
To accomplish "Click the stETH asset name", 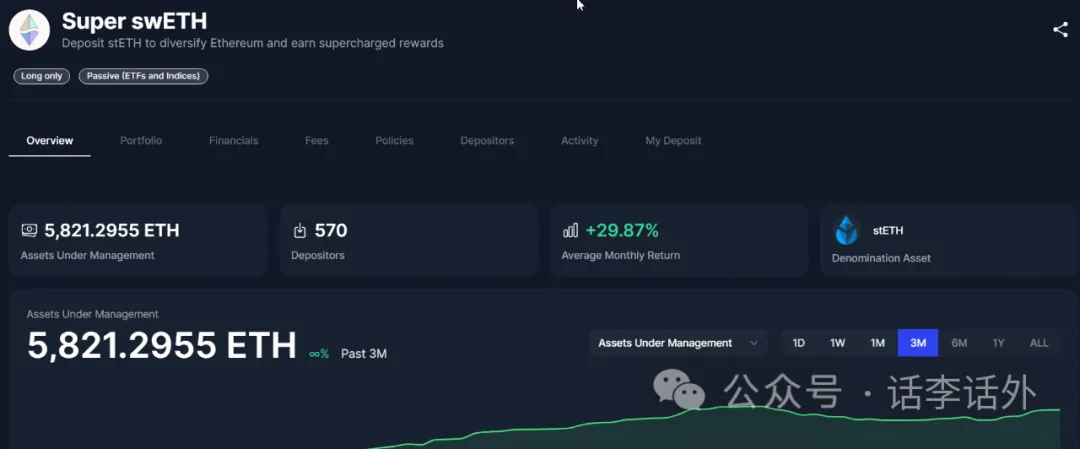I will point(888,231).
